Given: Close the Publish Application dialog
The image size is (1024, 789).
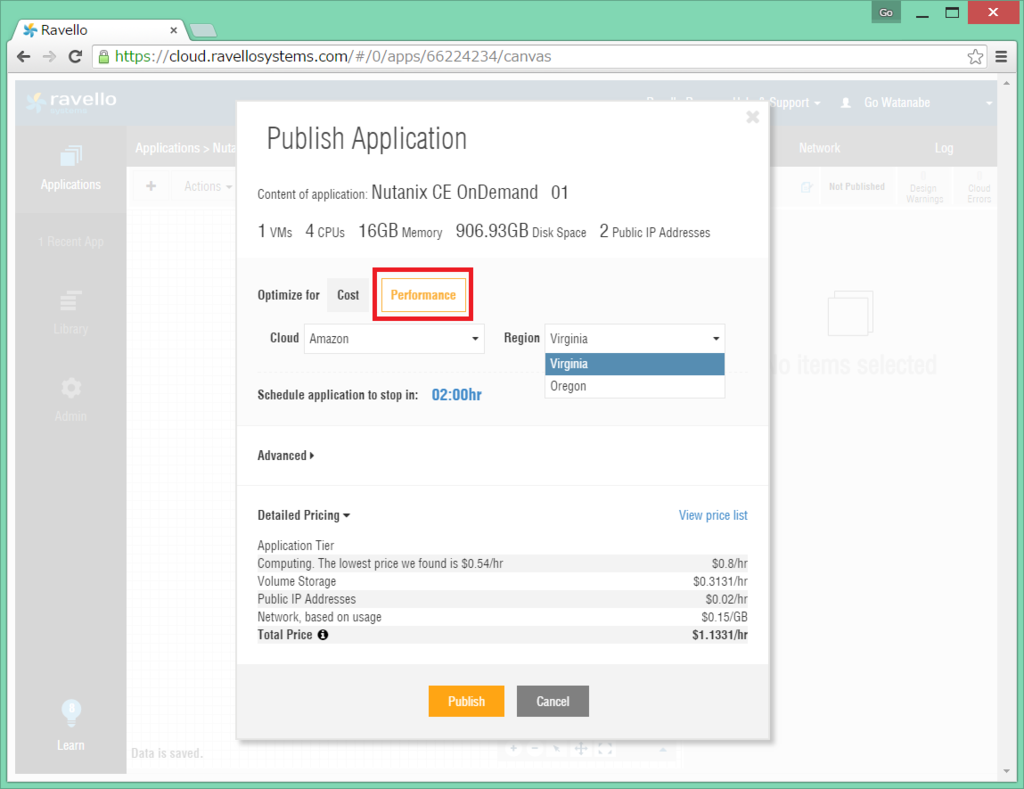Looking at the screenshot, I should (752, 117).
